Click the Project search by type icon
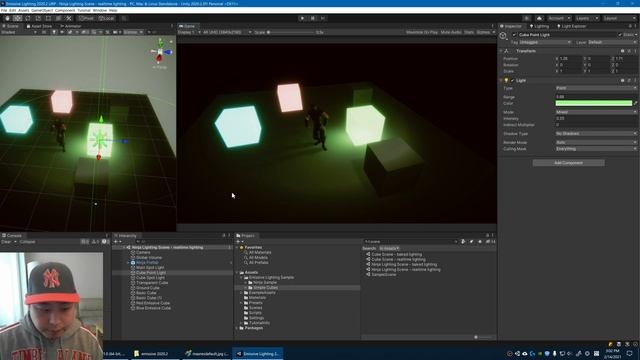This screenshot has width=640, height=360. coord(463,242)
